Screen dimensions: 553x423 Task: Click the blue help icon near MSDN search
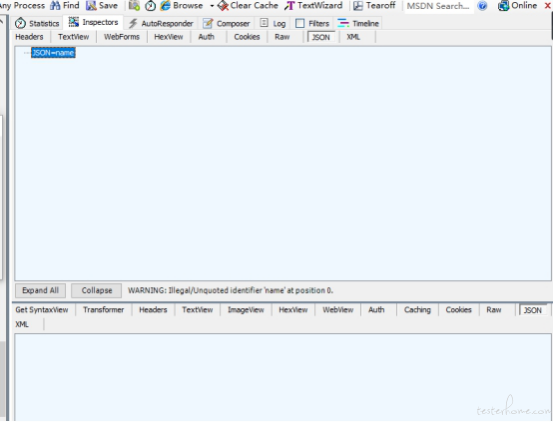click(482, 6)
